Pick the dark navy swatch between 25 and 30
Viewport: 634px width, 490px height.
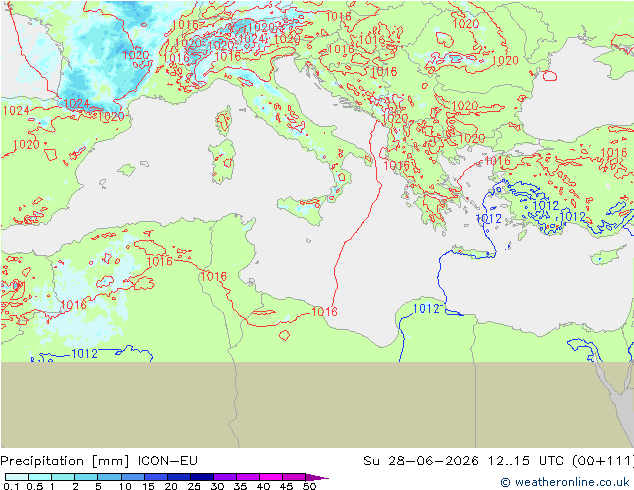click(x=202, y=477)
